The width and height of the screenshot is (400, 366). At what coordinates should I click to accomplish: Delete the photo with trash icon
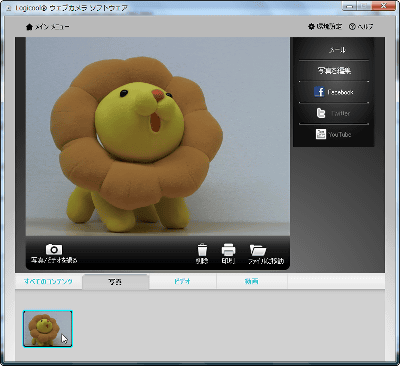point(202,250)
